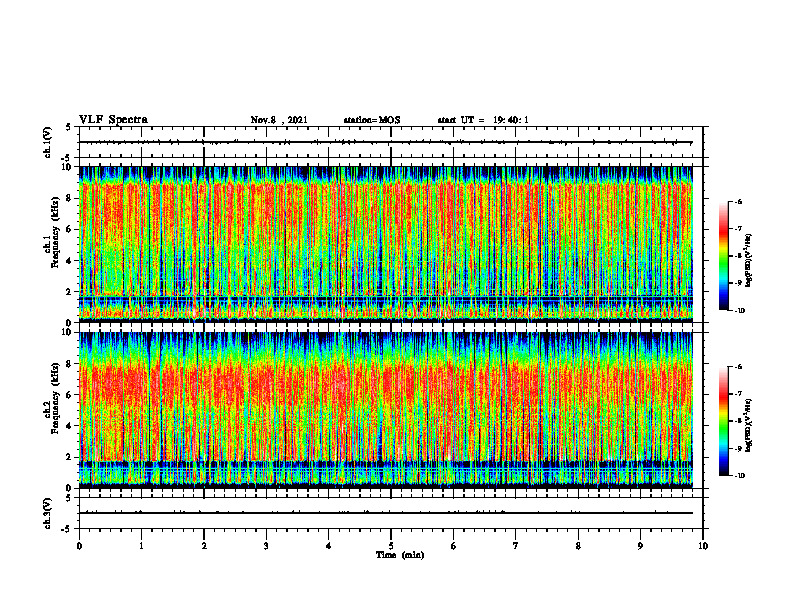Click the 'ch.3(V)' waveform axis label

(48, 514)
